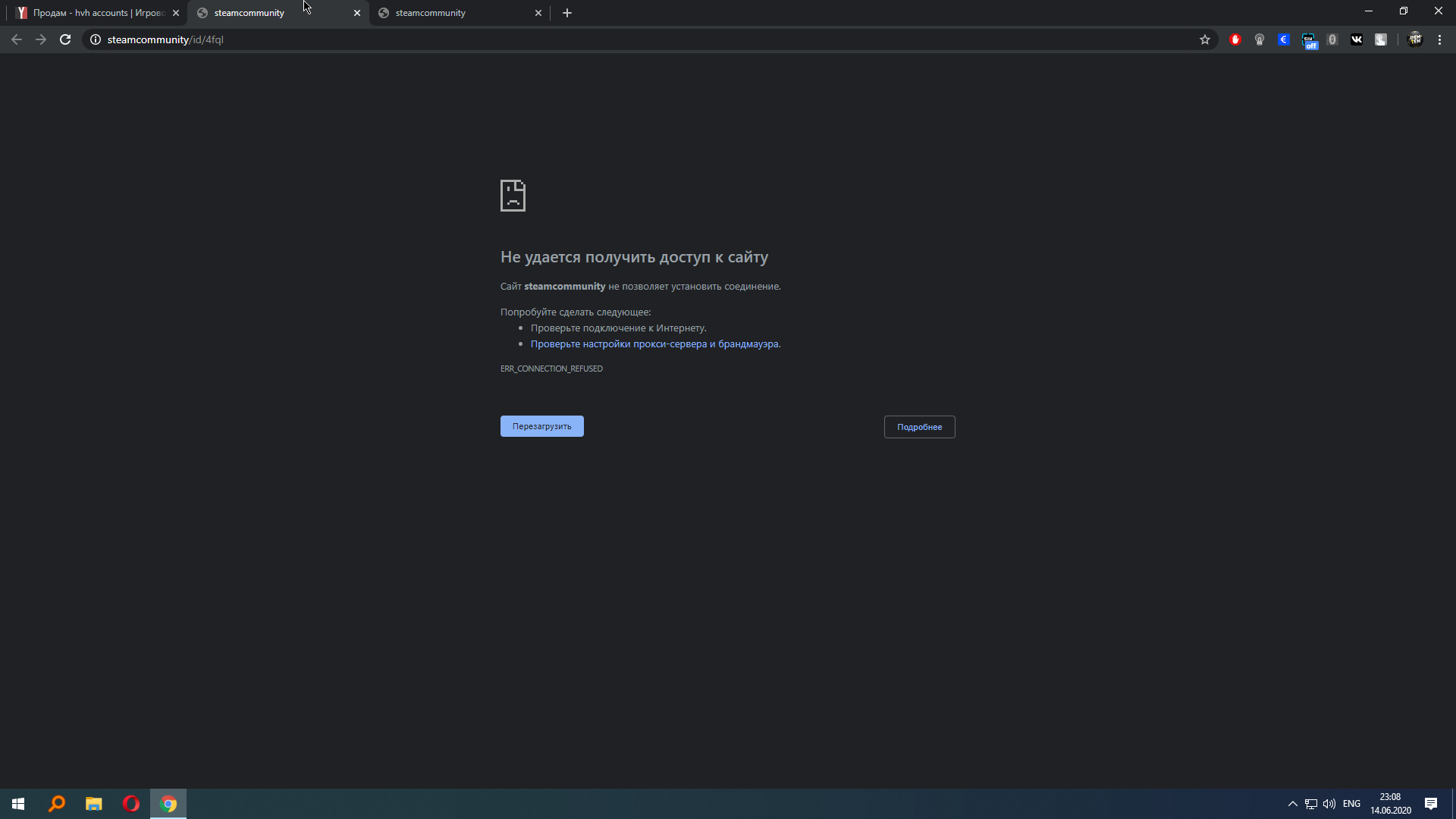The image size is (1456, 819).
Task: Close the last steamcommunity tab
Action: (538, 13)
